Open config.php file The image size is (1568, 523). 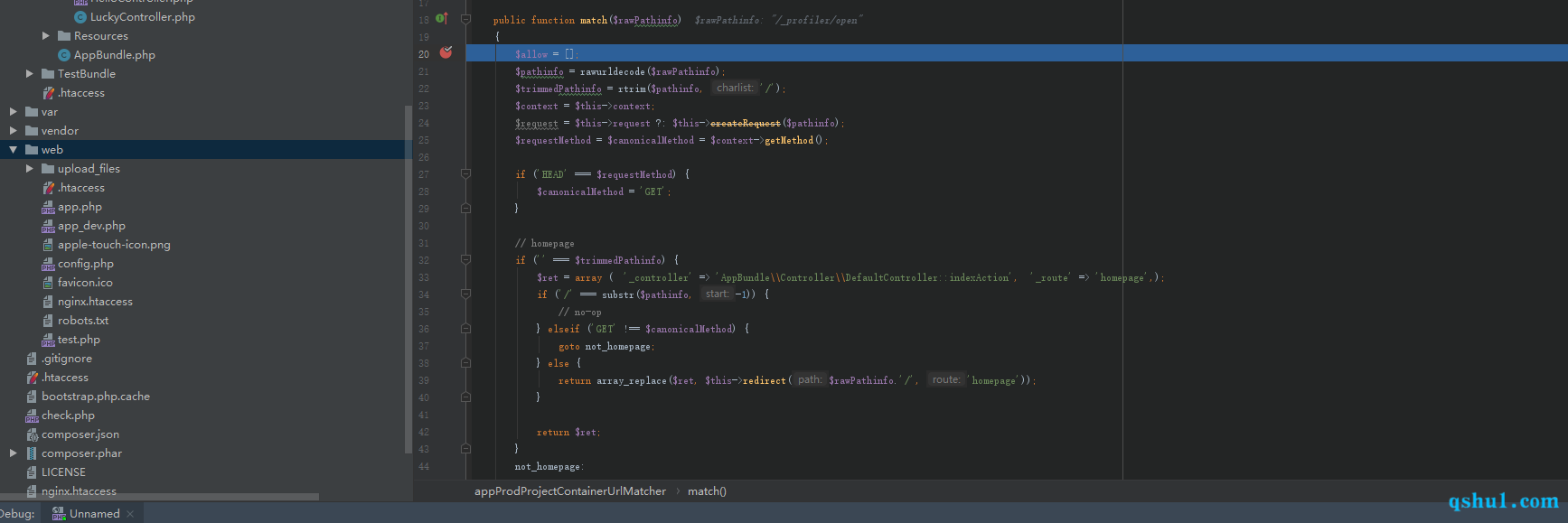pos(86,264)
